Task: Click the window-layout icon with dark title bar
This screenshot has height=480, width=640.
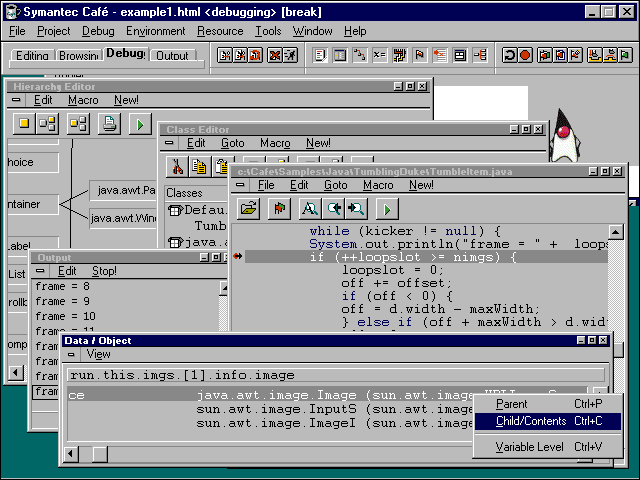Action: click(460, 55)
